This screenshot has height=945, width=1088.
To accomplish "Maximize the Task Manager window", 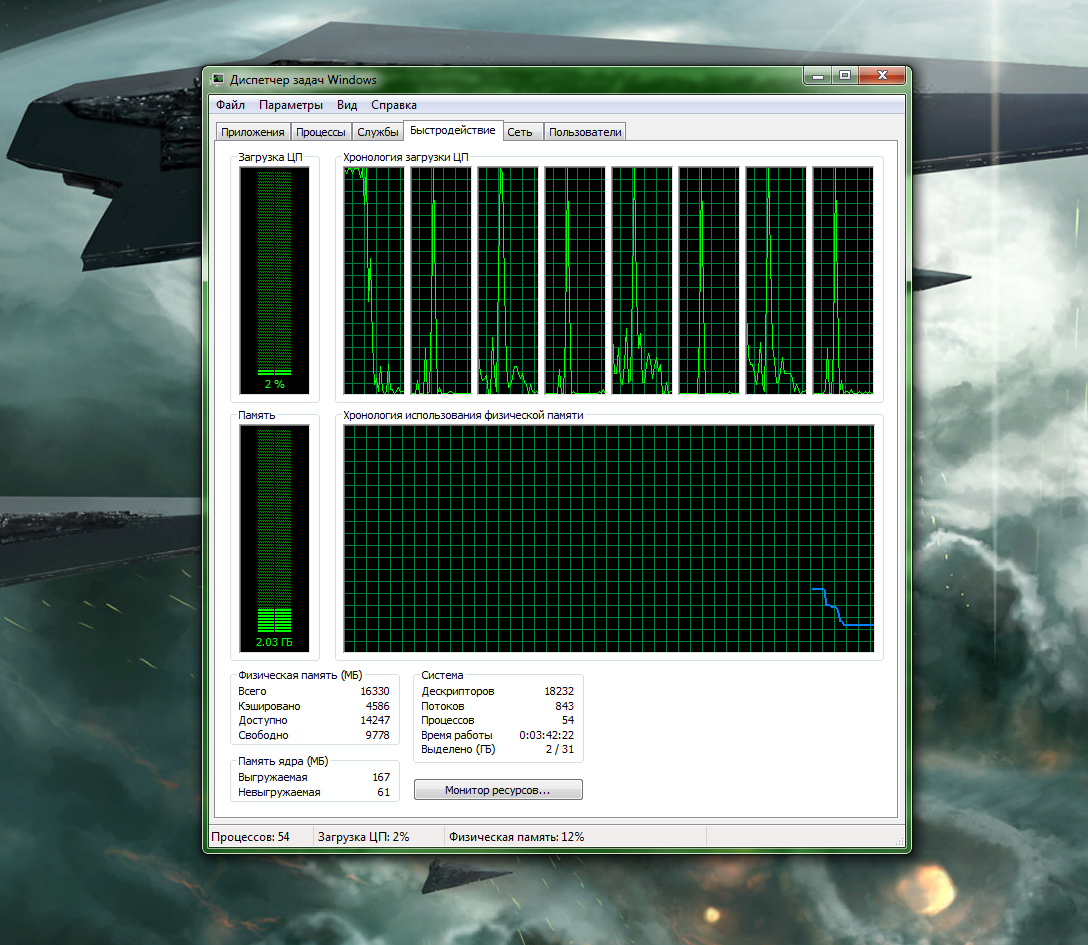I will (845, 76).
